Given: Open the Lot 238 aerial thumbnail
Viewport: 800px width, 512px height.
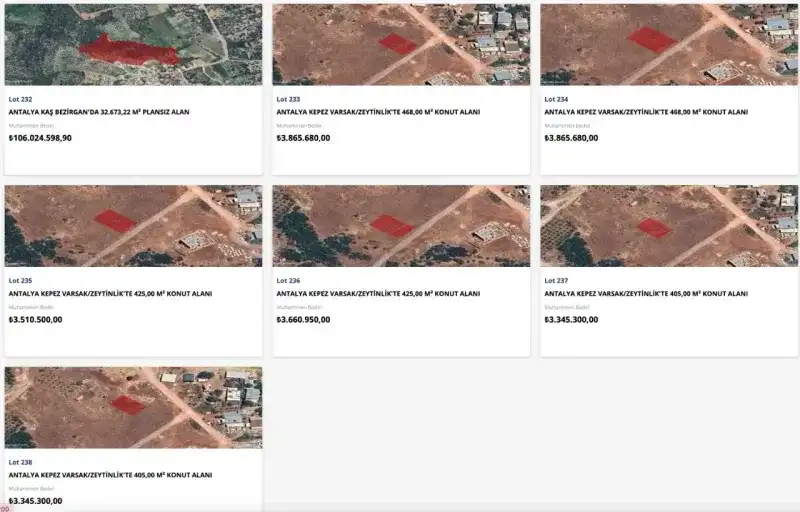Looking at the screenshot, I should 133,406.
